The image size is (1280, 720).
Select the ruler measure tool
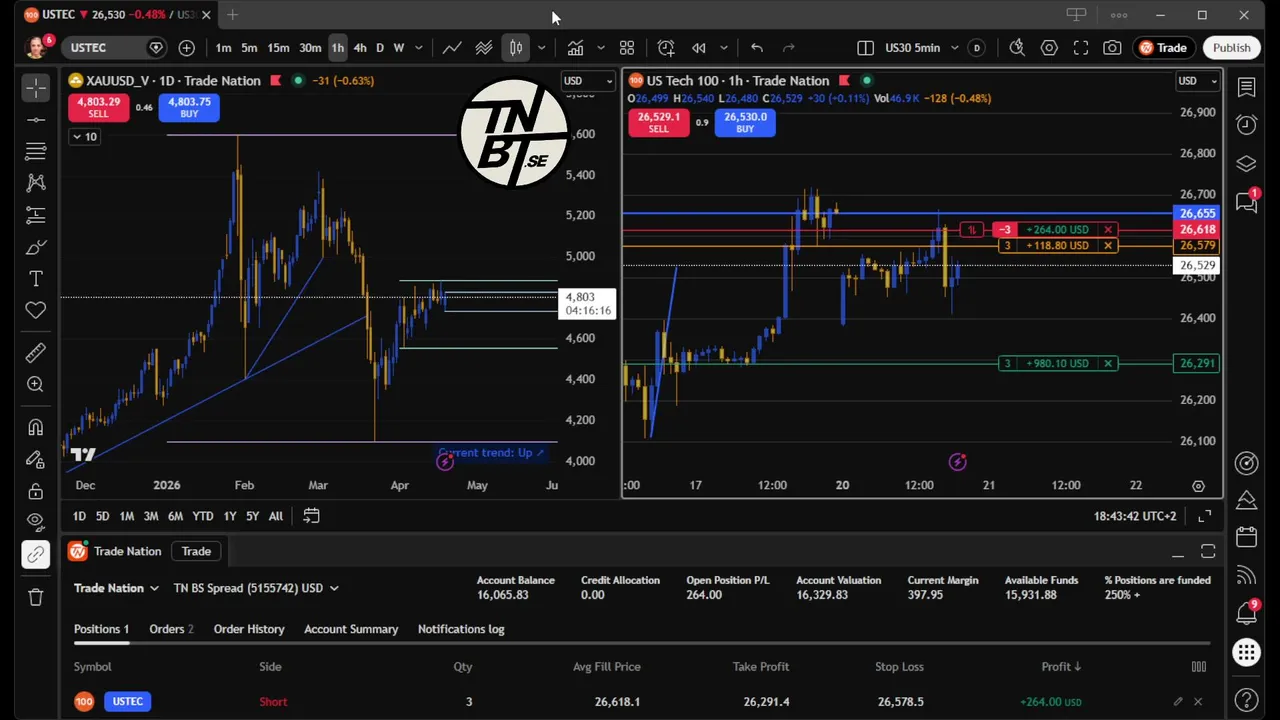point(36,353)
